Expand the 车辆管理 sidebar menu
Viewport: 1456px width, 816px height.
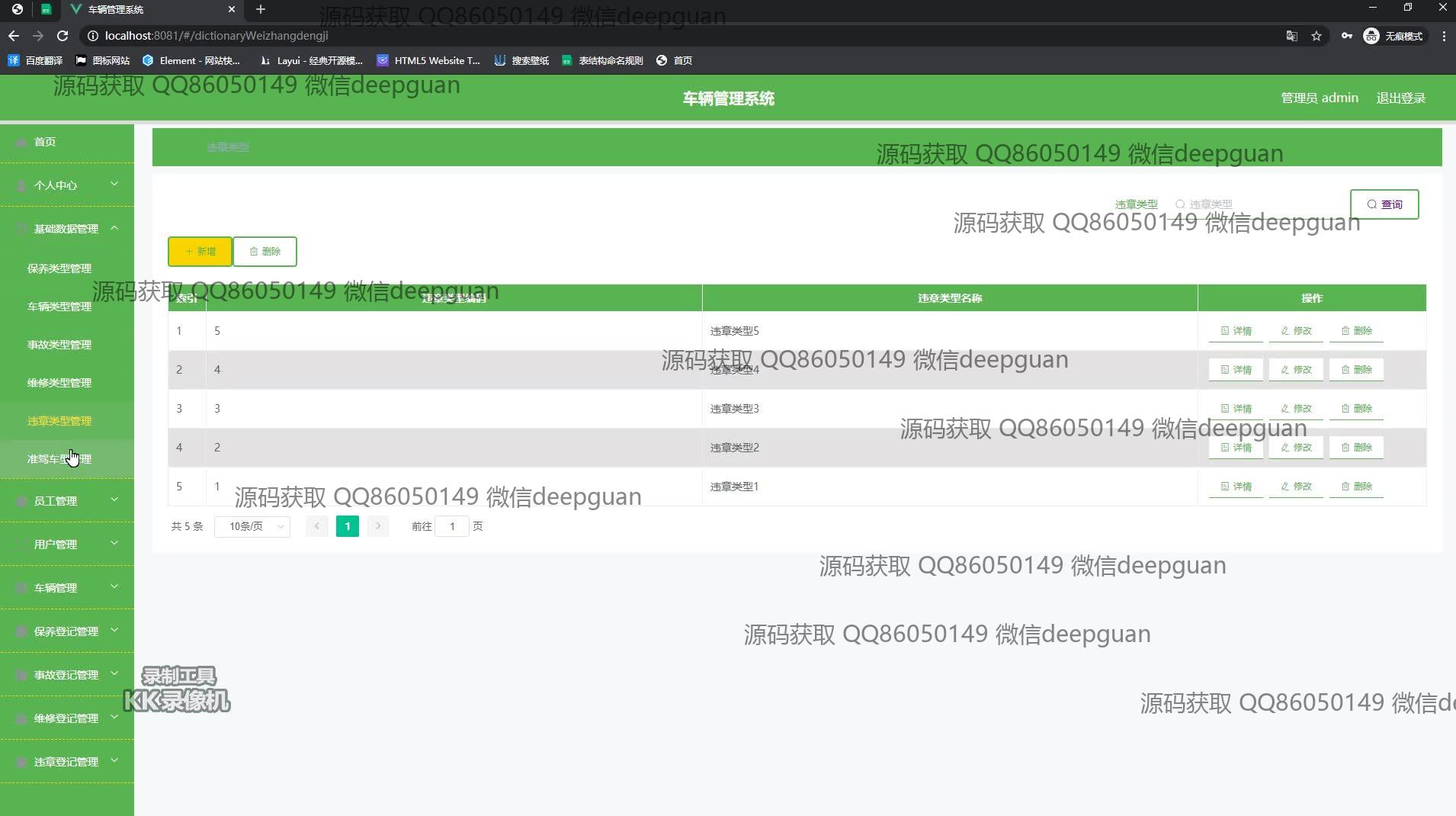tap(67, 587)
